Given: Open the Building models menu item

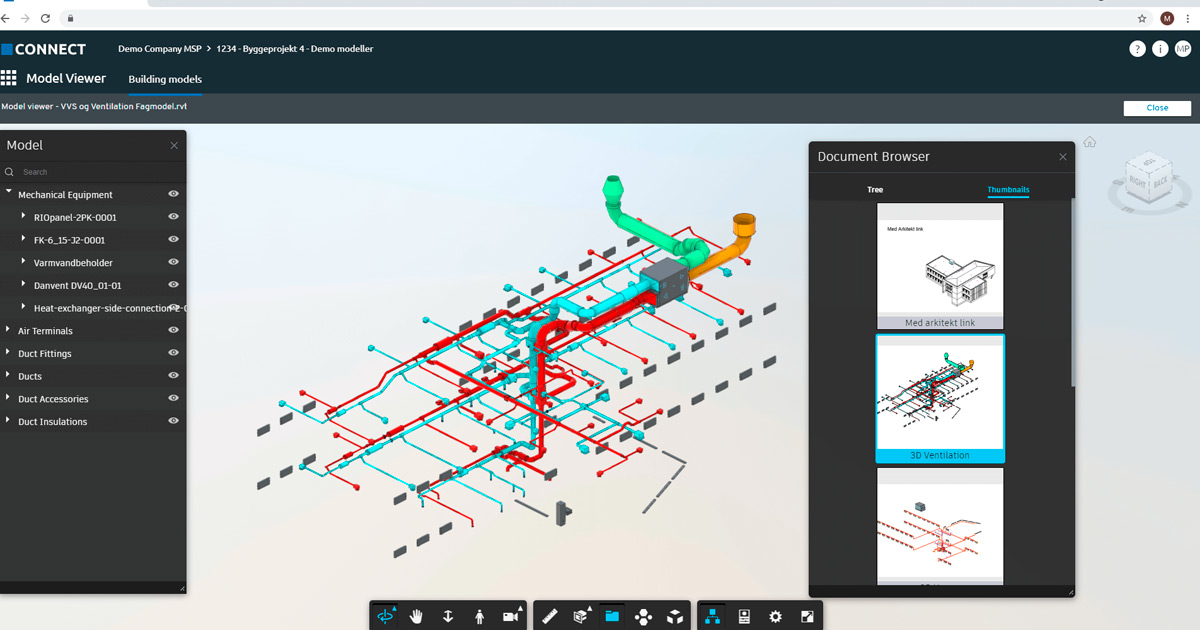Looking at the screenshot, I should click(x=164, y=79).
